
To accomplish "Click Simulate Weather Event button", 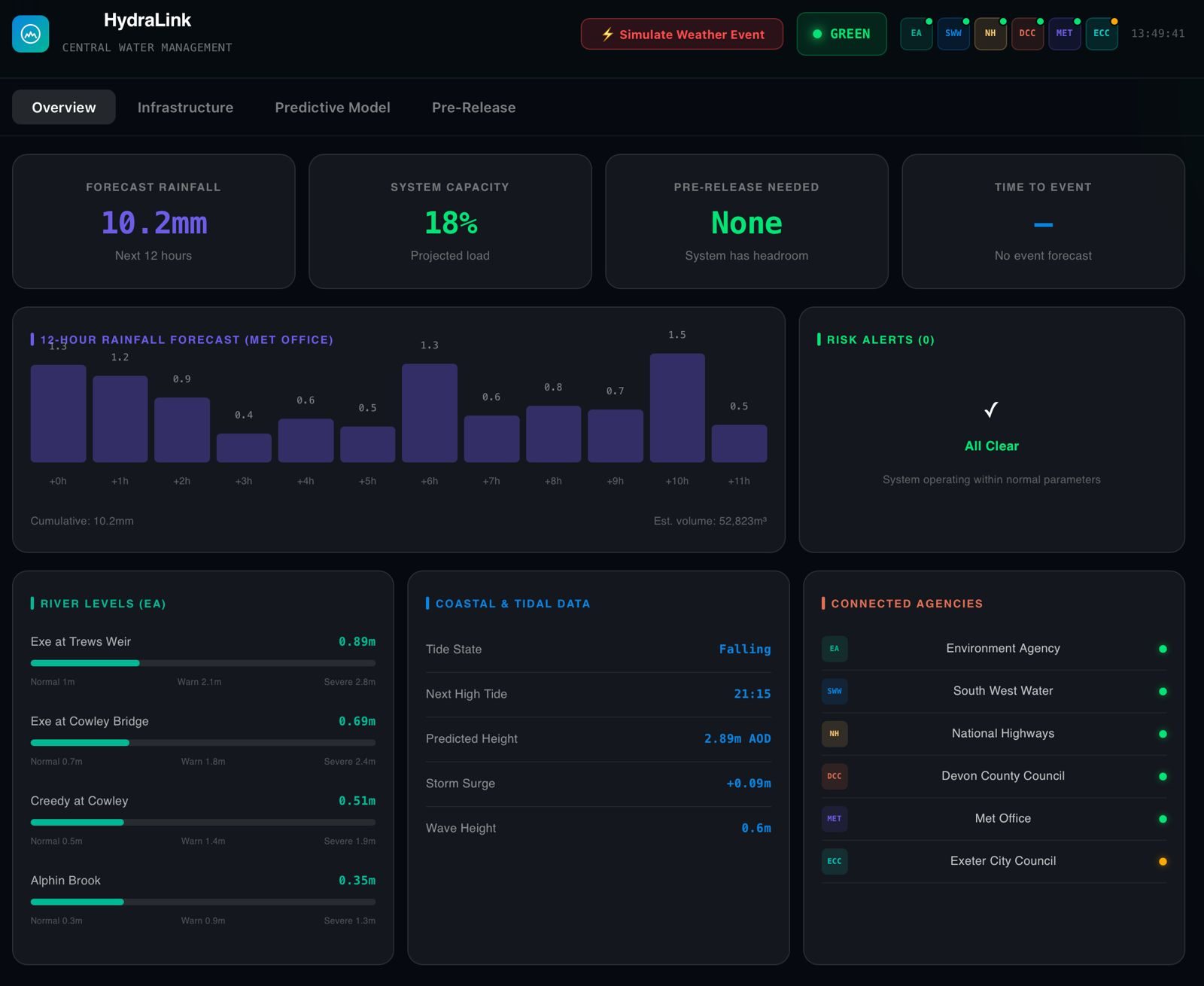I will tap(682, 34).
